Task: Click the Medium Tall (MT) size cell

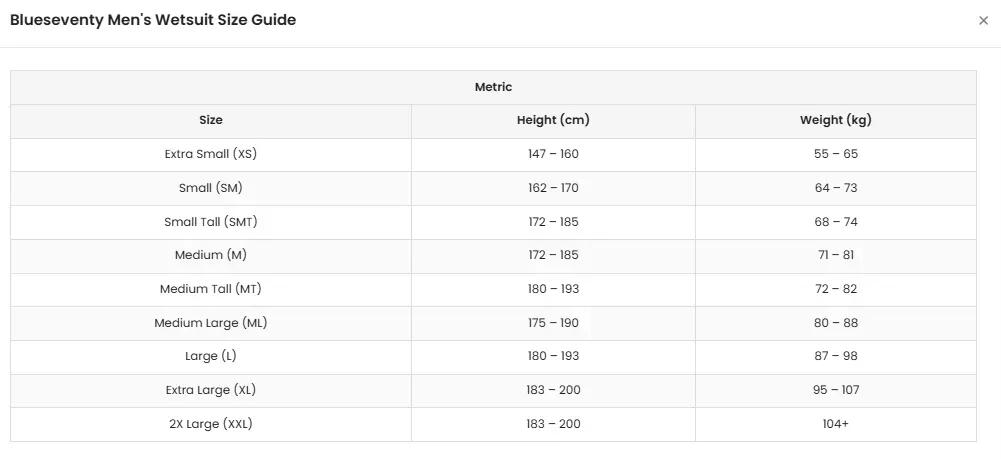Action: [x=211, y=289]
